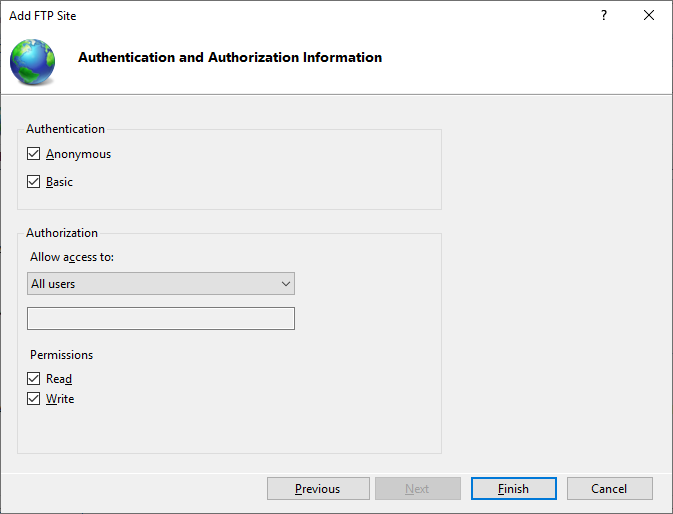Click the greyed-out Next button
Viewport: 673px width, 514px height.
coord(417,489)
